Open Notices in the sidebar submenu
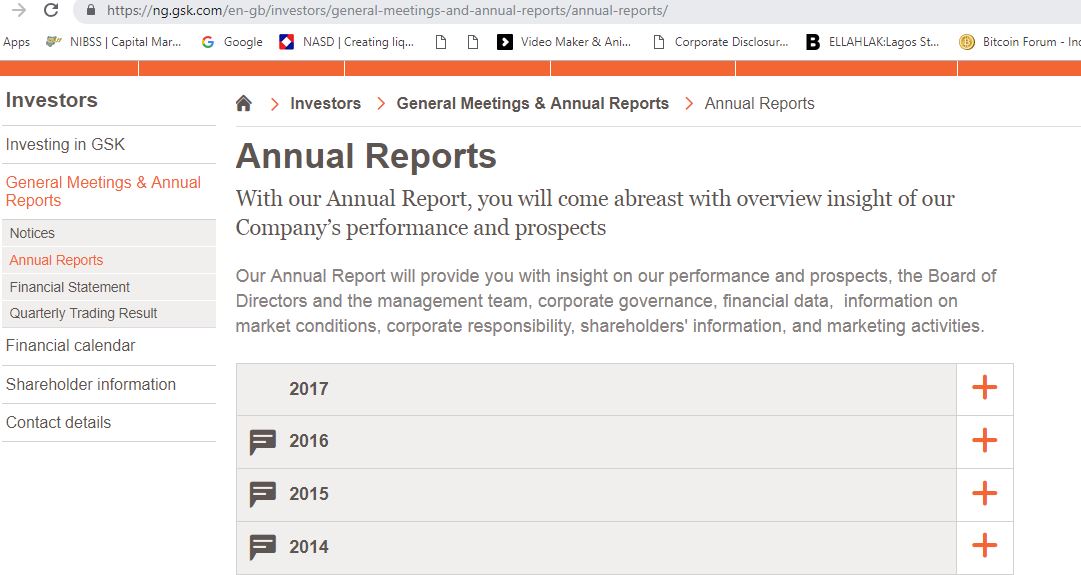 point(32,233)
